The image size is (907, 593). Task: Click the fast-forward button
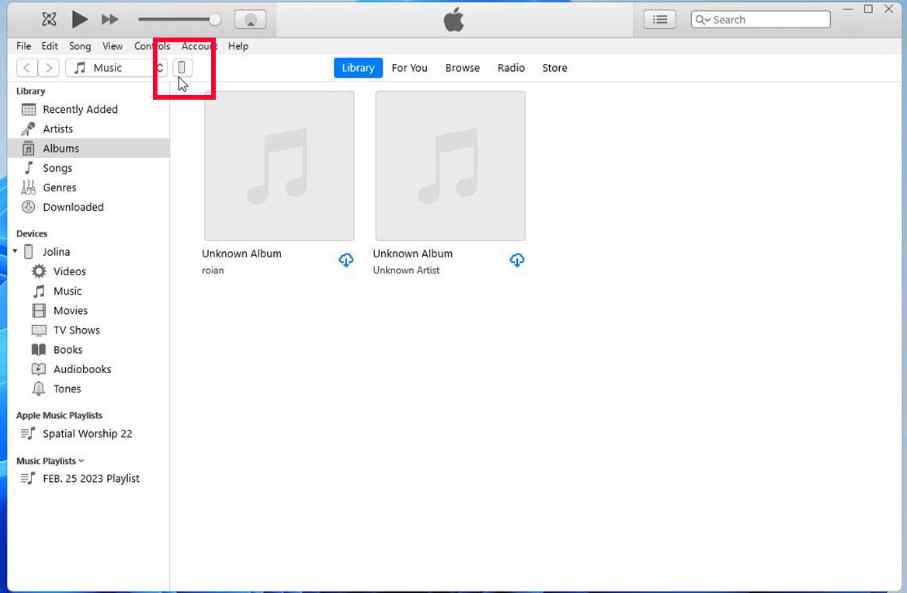tap(110, 19)
